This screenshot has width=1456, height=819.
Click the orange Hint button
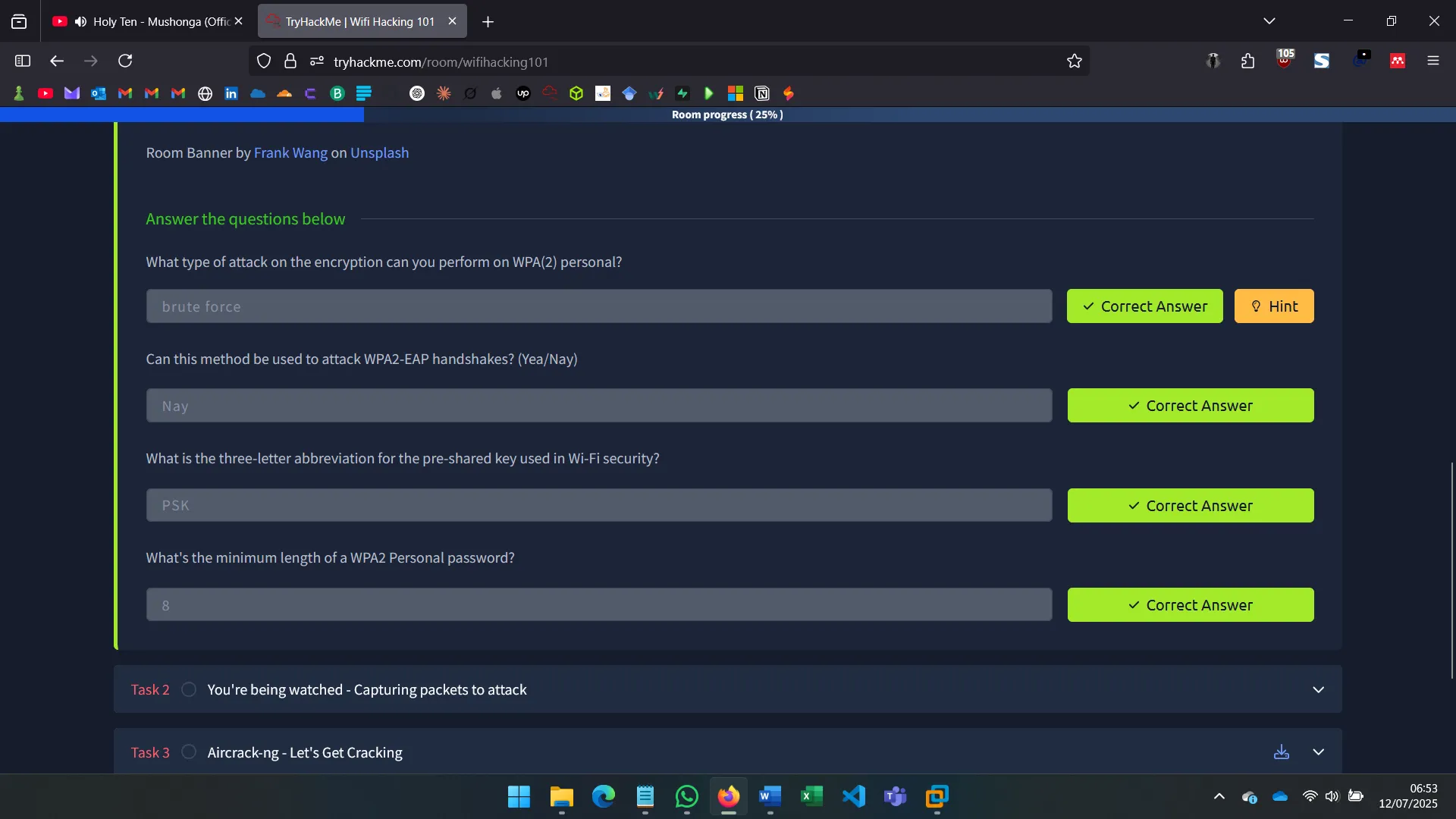point(1273,306)
